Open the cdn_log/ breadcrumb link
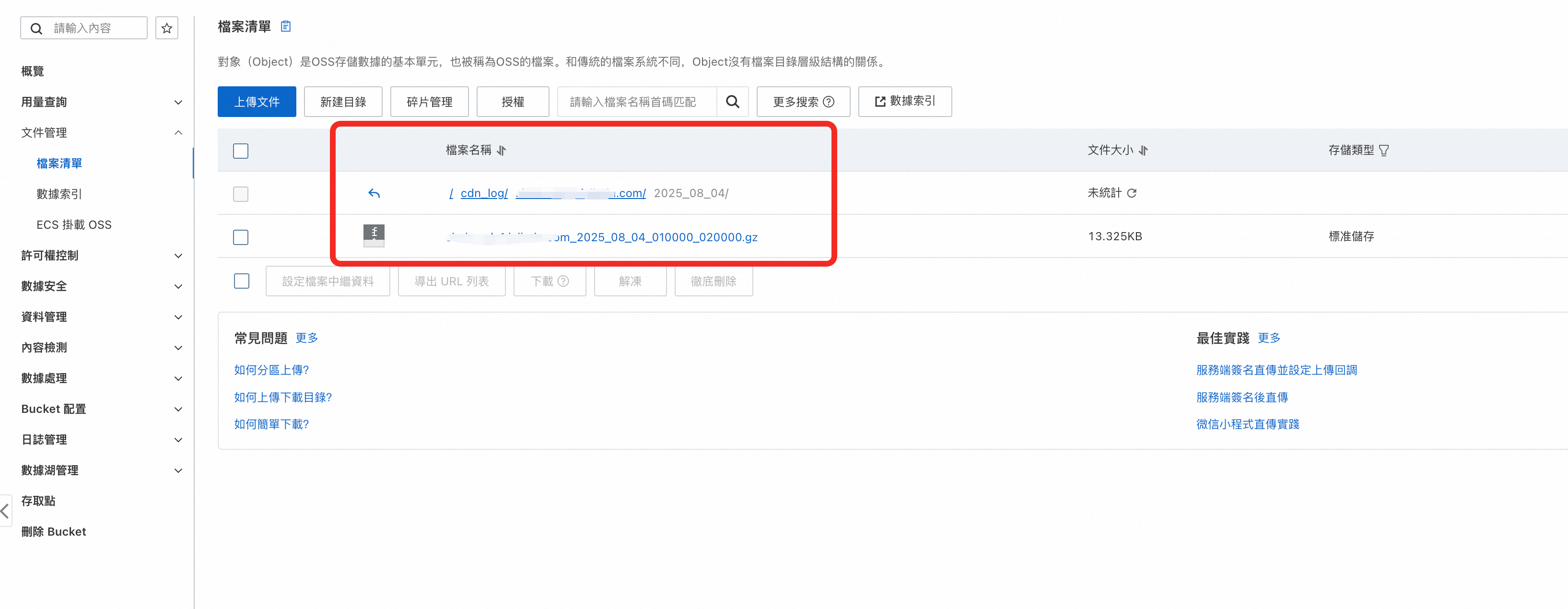The width and height of the screenshot is (1568, 609). tap(484, 193)
